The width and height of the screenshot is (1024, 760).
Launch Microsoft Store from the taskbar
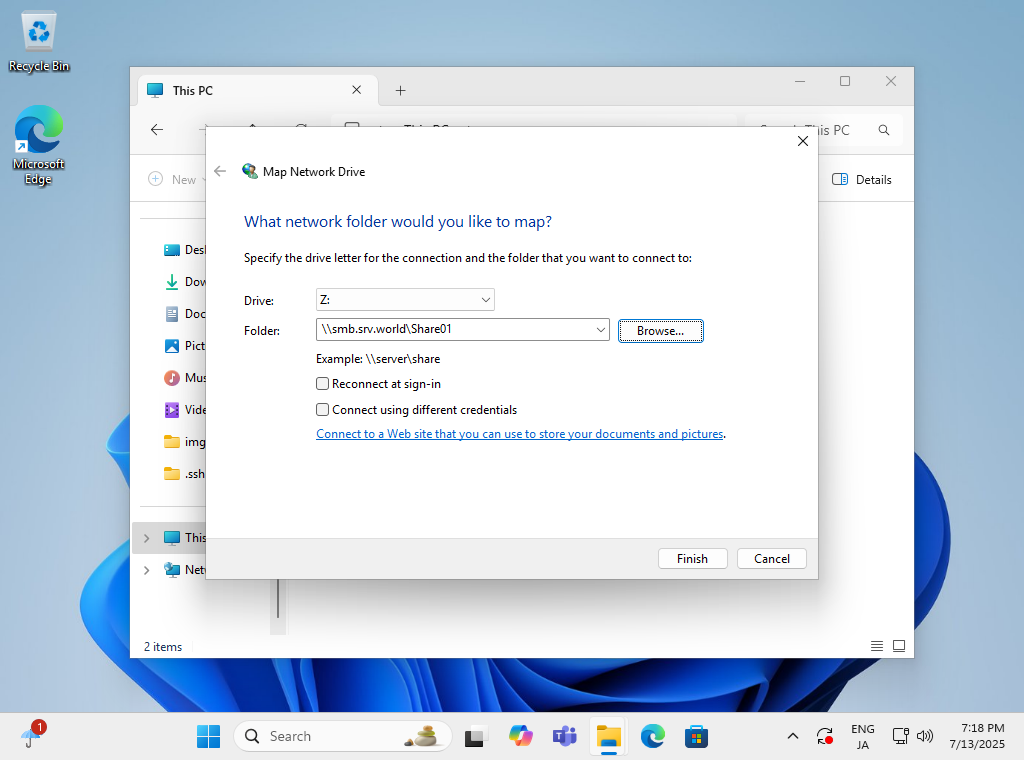pos(697,736)
